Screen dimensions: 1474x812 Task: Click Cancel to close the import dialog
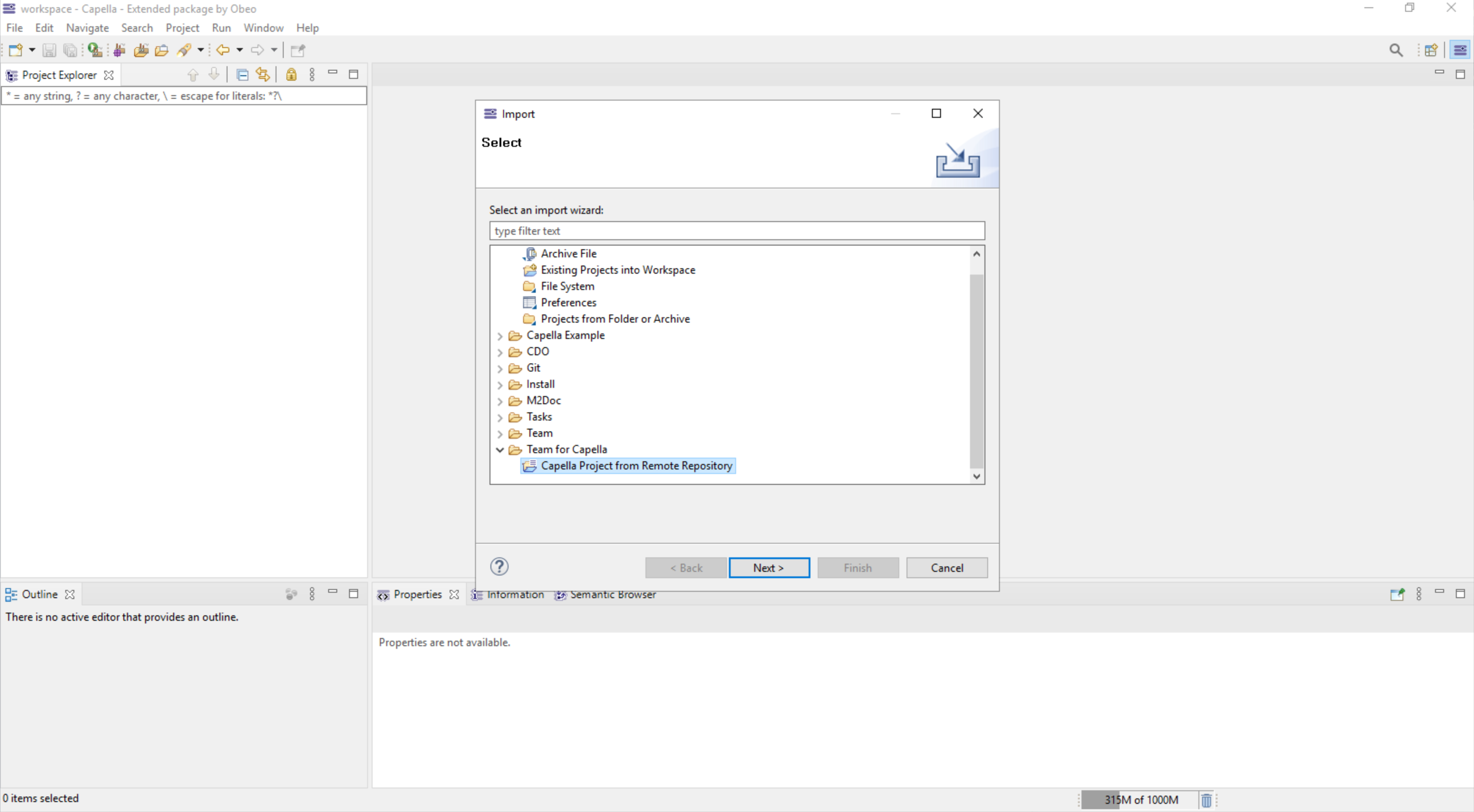click(947, 567)
